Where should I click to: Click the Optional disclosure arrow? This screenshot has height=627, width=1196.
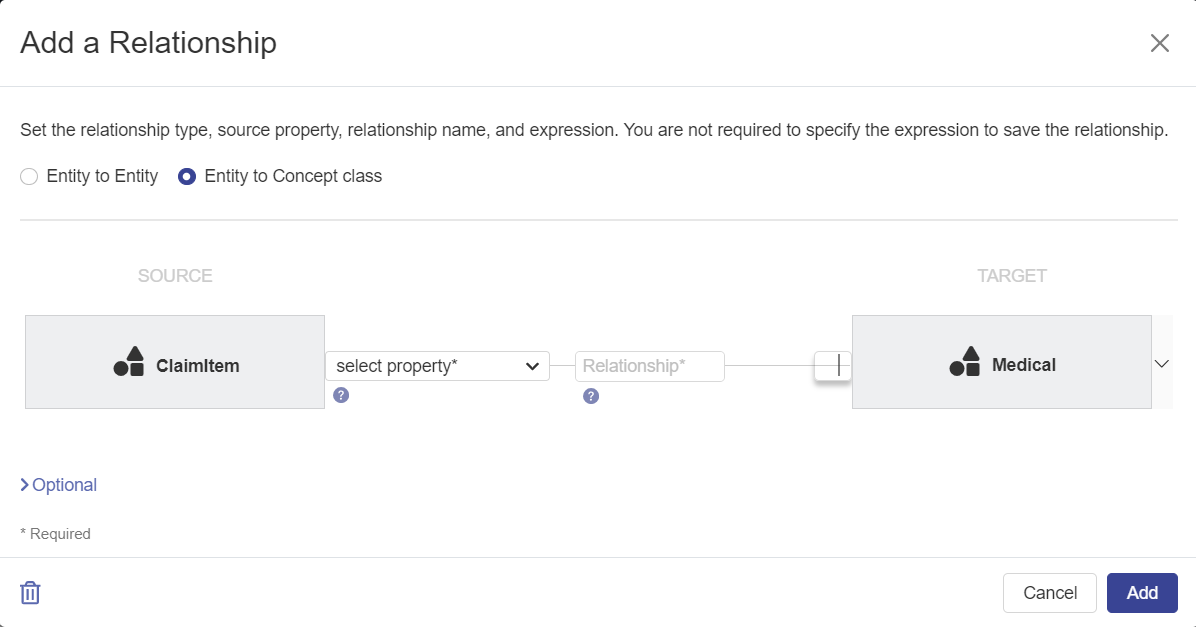(x=24, y=485)
